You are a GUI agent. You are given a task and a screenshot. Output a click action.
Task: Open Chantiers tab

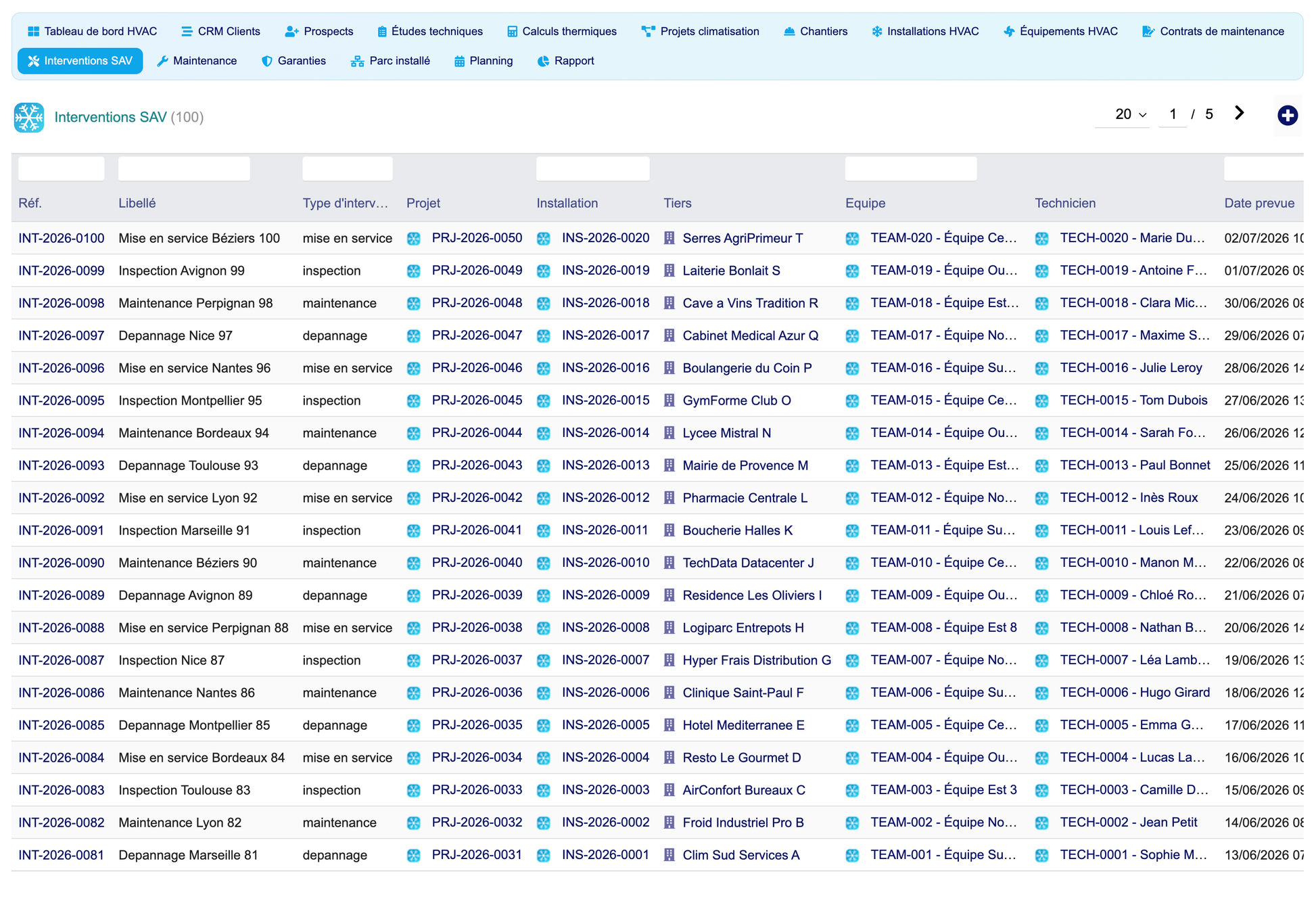[816, 31]
